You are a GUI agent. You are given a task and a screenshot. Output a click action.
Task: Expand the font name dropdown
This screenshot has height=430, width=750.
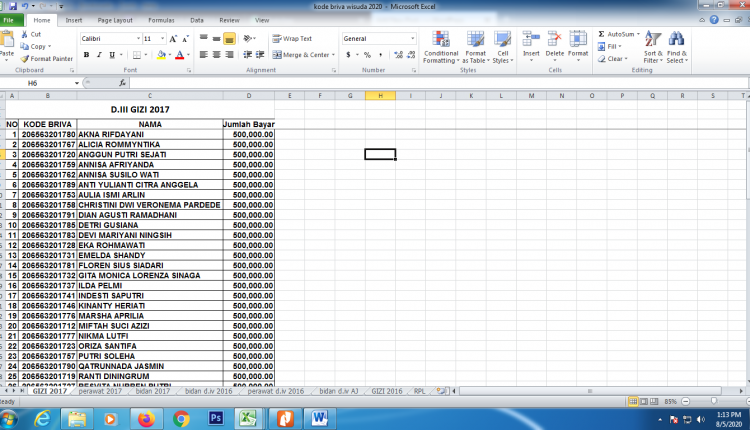(135, 38)
